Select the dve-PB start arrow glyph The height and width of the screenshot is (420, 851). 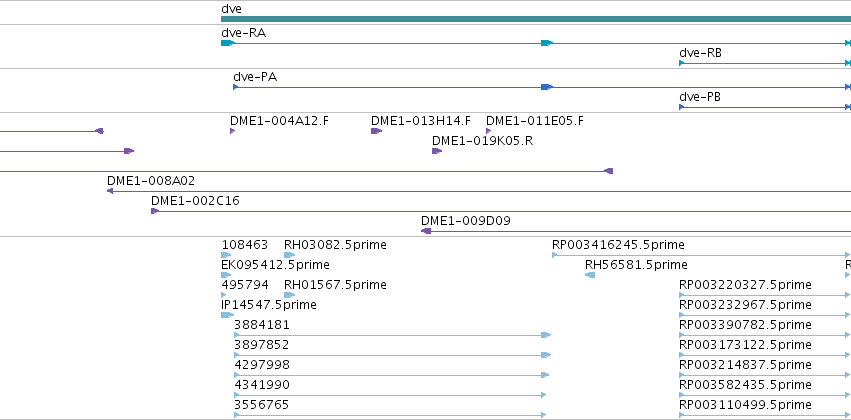(682, 107)
